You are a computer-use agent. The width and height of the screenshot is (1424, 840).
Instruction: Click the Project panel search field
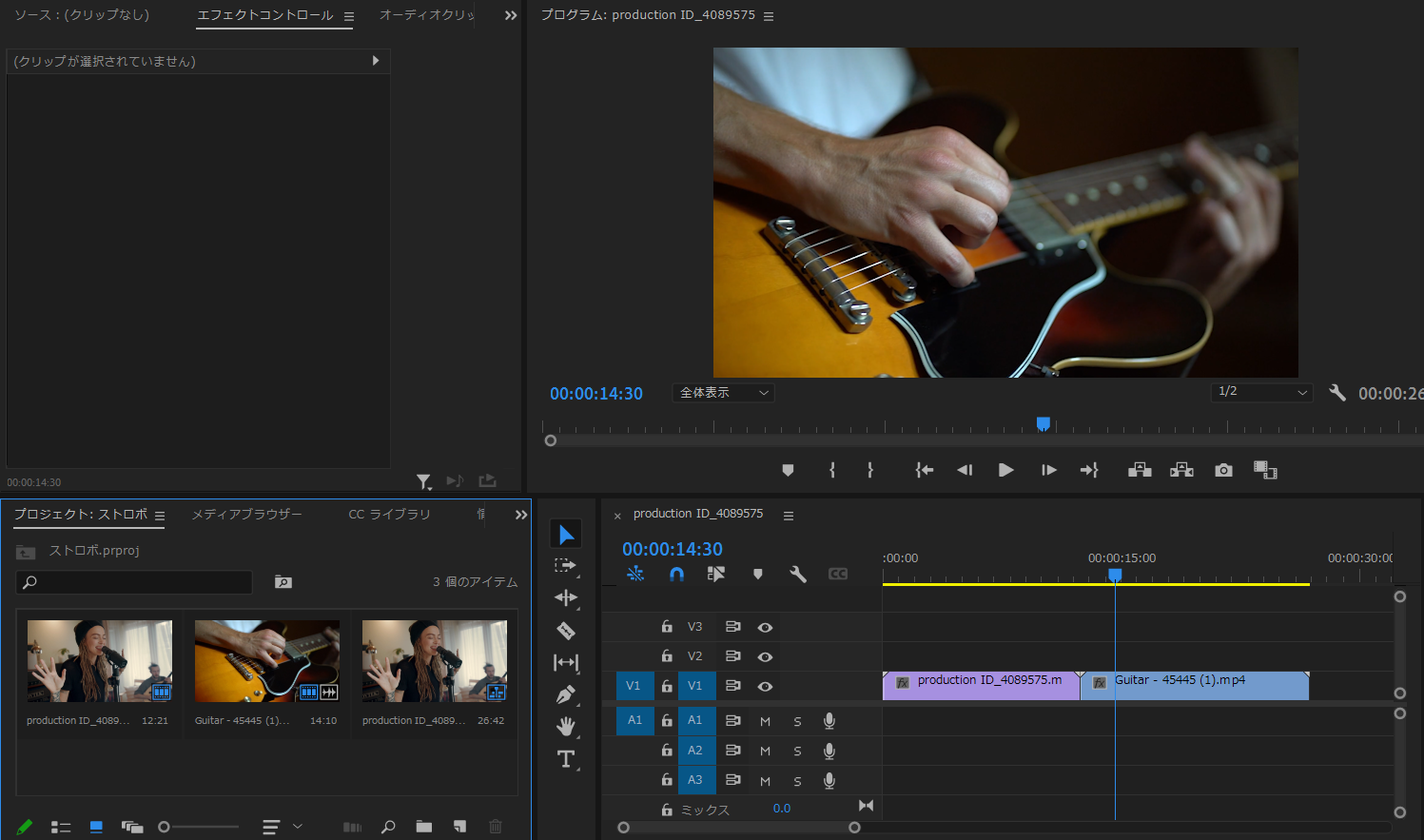pyautogui.click(x=134, y=582)
